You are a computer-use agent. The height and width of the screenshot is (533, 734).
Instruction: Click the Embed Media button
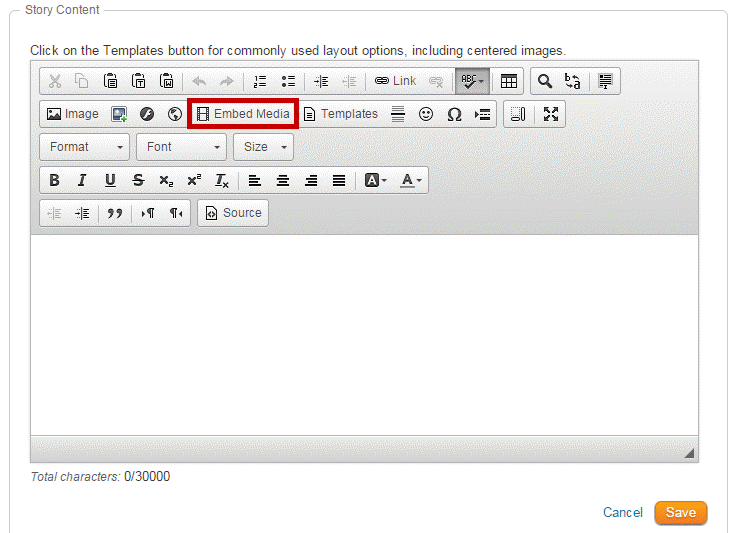pyautogui.click(x=243, y=114)
